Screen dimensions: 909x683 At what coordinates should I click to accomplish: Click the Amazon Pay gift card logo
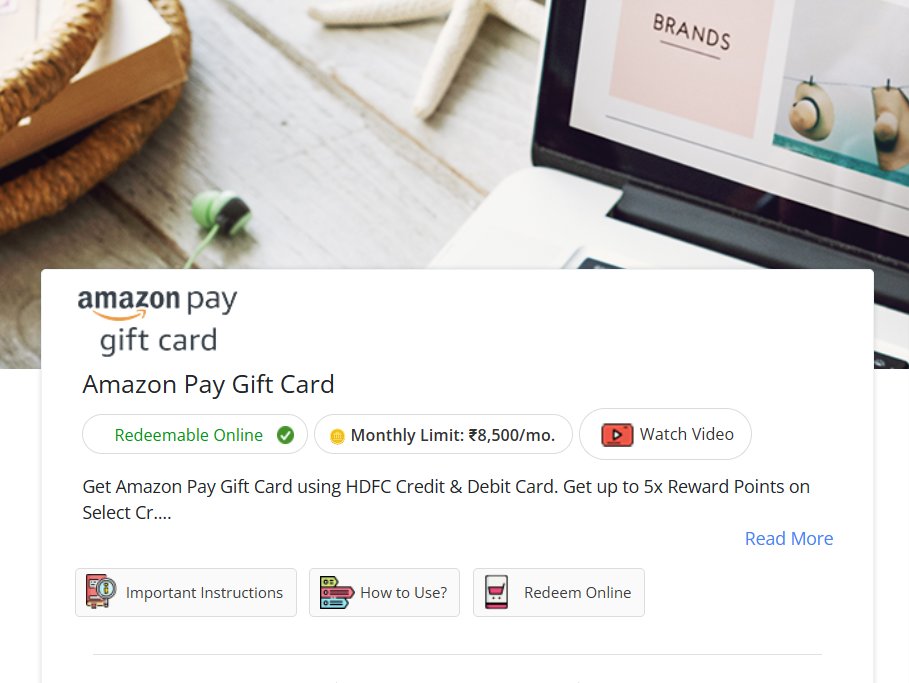(157, 321)
